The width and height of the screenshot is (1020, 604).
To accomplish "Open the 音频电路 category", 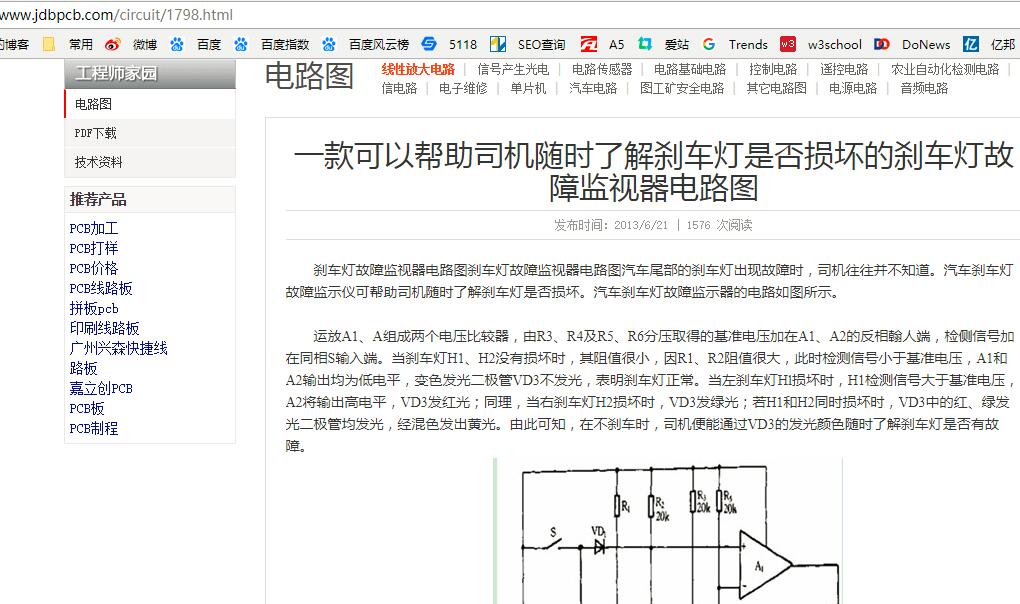I will [x=924, y=88].
